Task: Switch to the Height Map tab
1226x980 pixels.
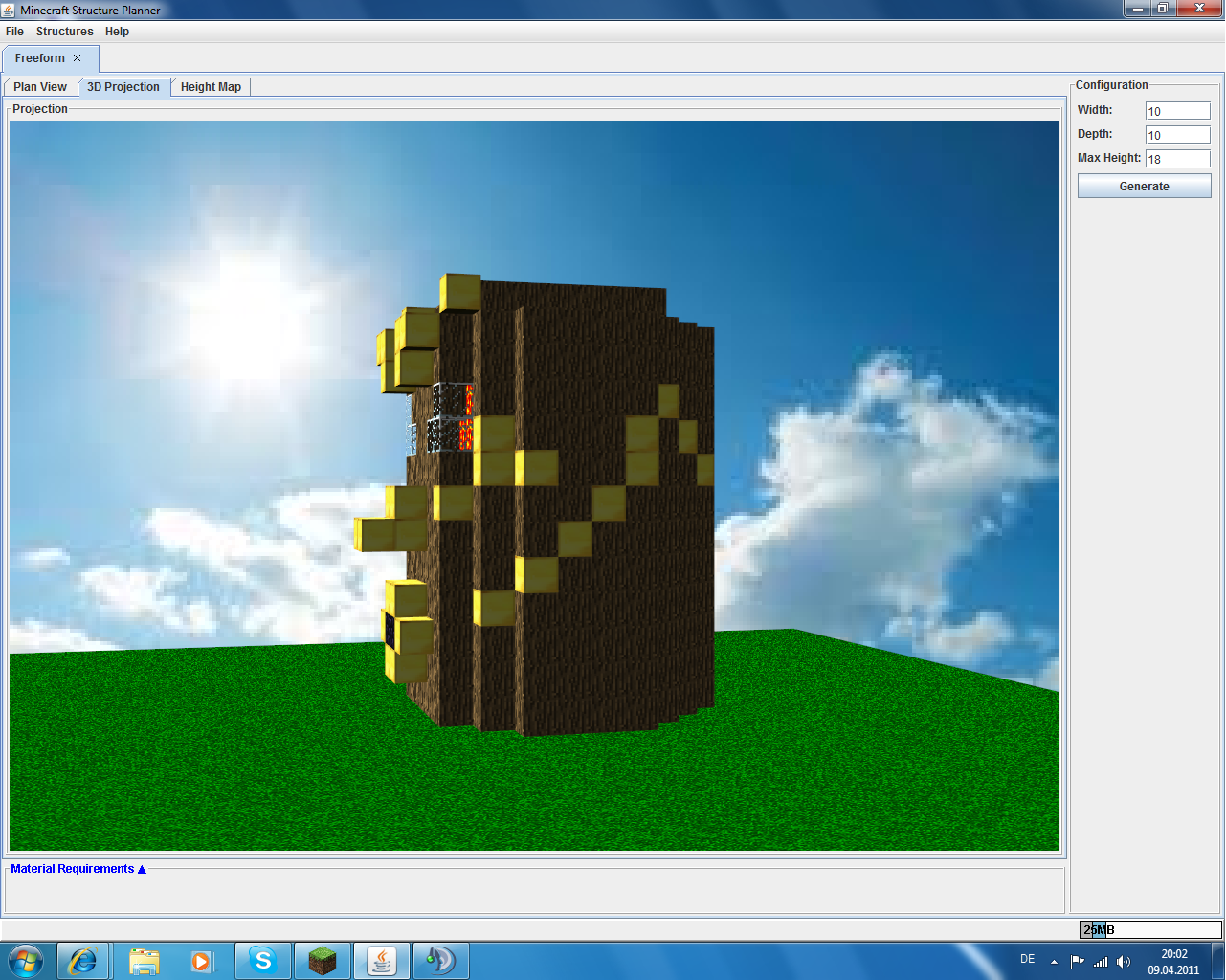Action: point(211,87)
